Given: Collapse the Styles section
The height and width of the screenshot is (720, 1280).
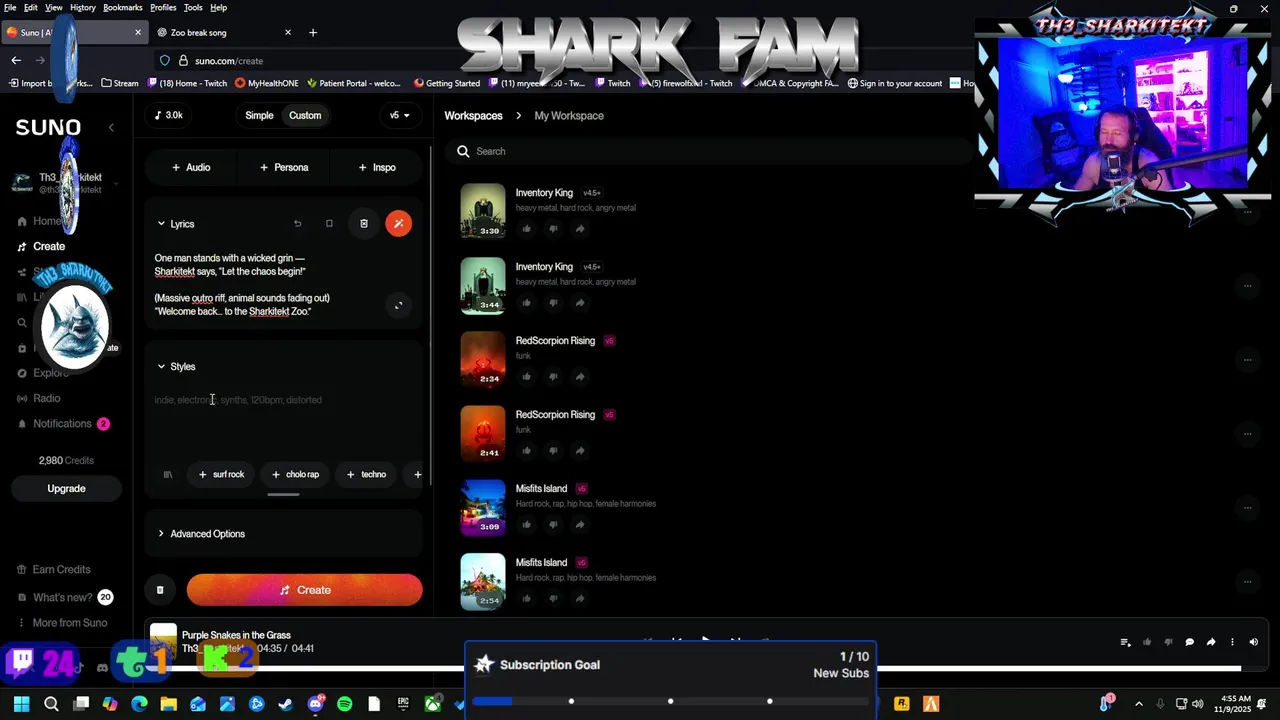Looking at the screenshot, I should [x=161, y=367].
